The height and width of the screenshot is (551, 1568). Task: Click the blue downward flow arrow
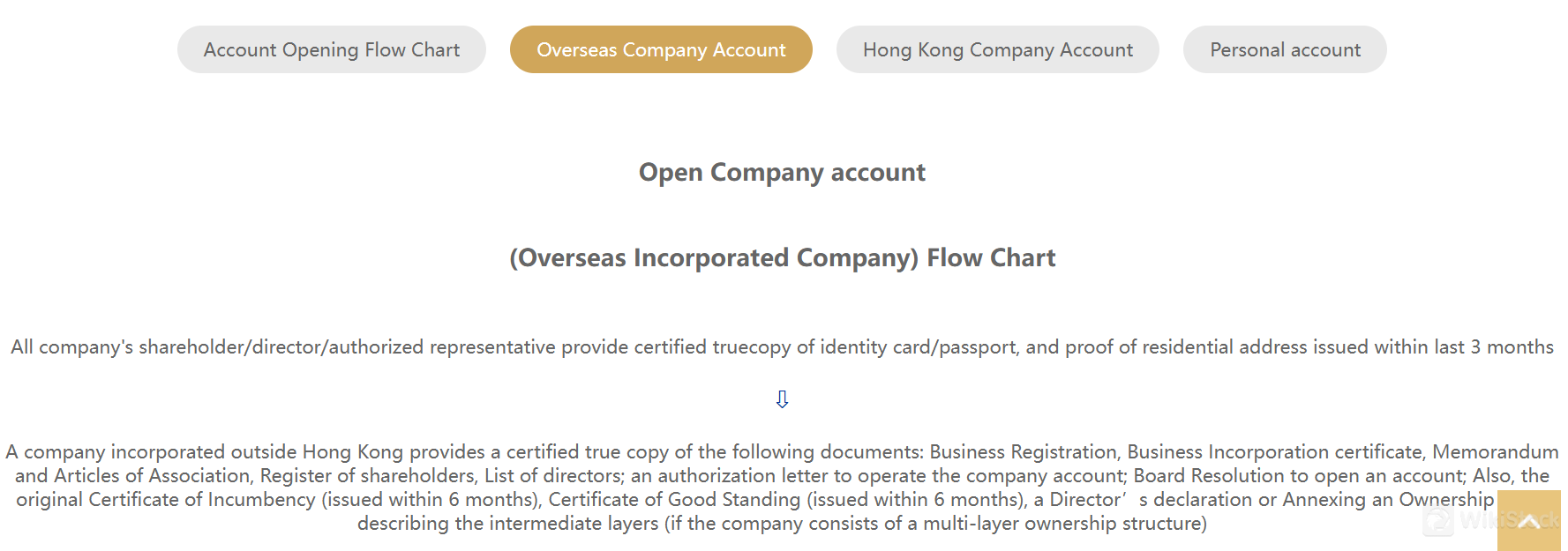coord(782,398)
